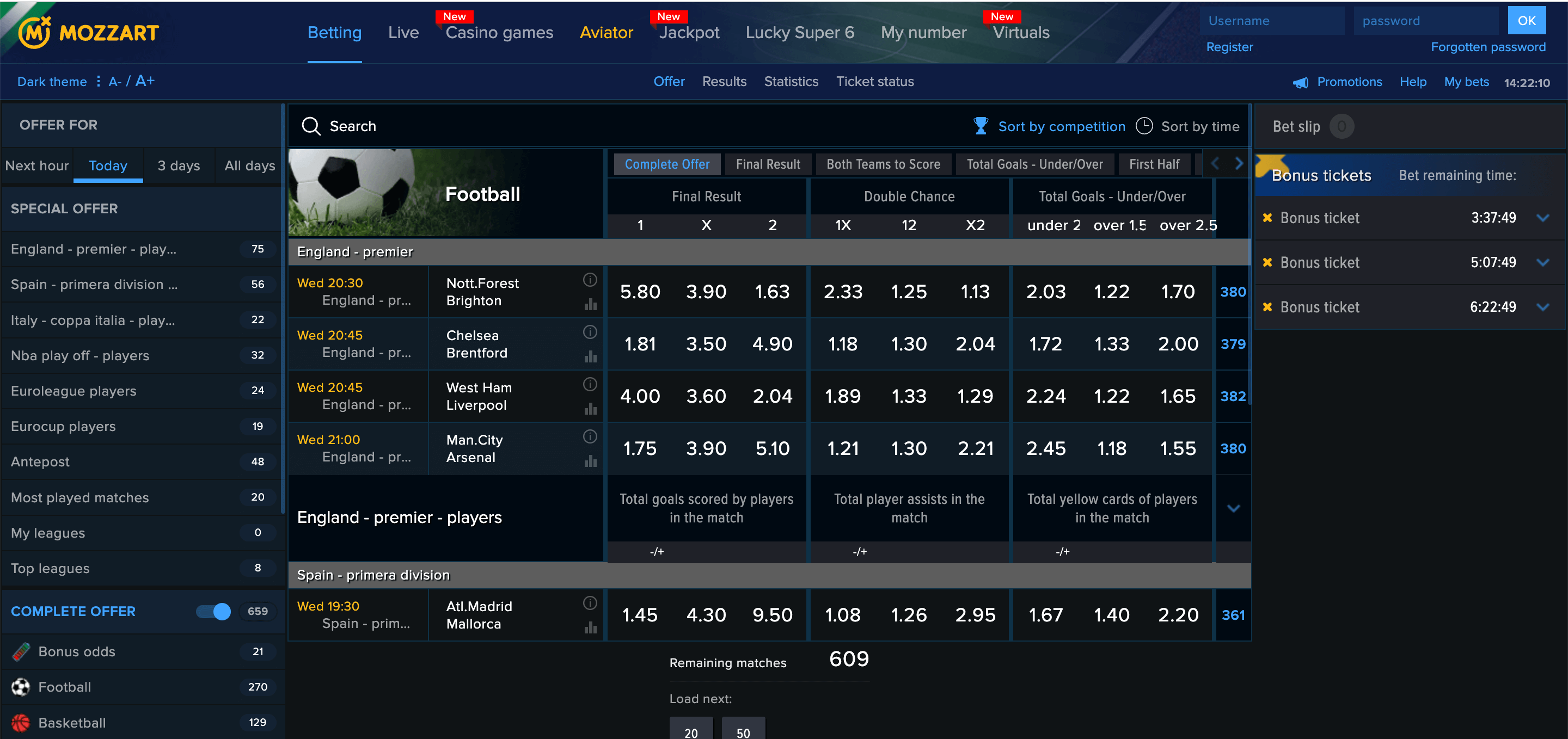Click Forgotten password link
This screenshot has width=1568, height=739.
[x=1487, y=47]
